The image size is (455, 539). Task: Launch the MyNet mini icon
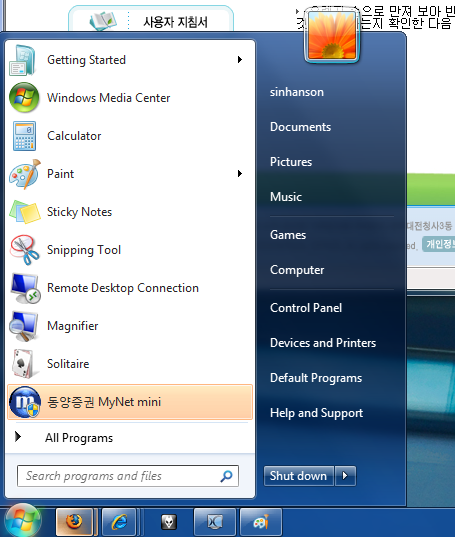tap(25, 402)
